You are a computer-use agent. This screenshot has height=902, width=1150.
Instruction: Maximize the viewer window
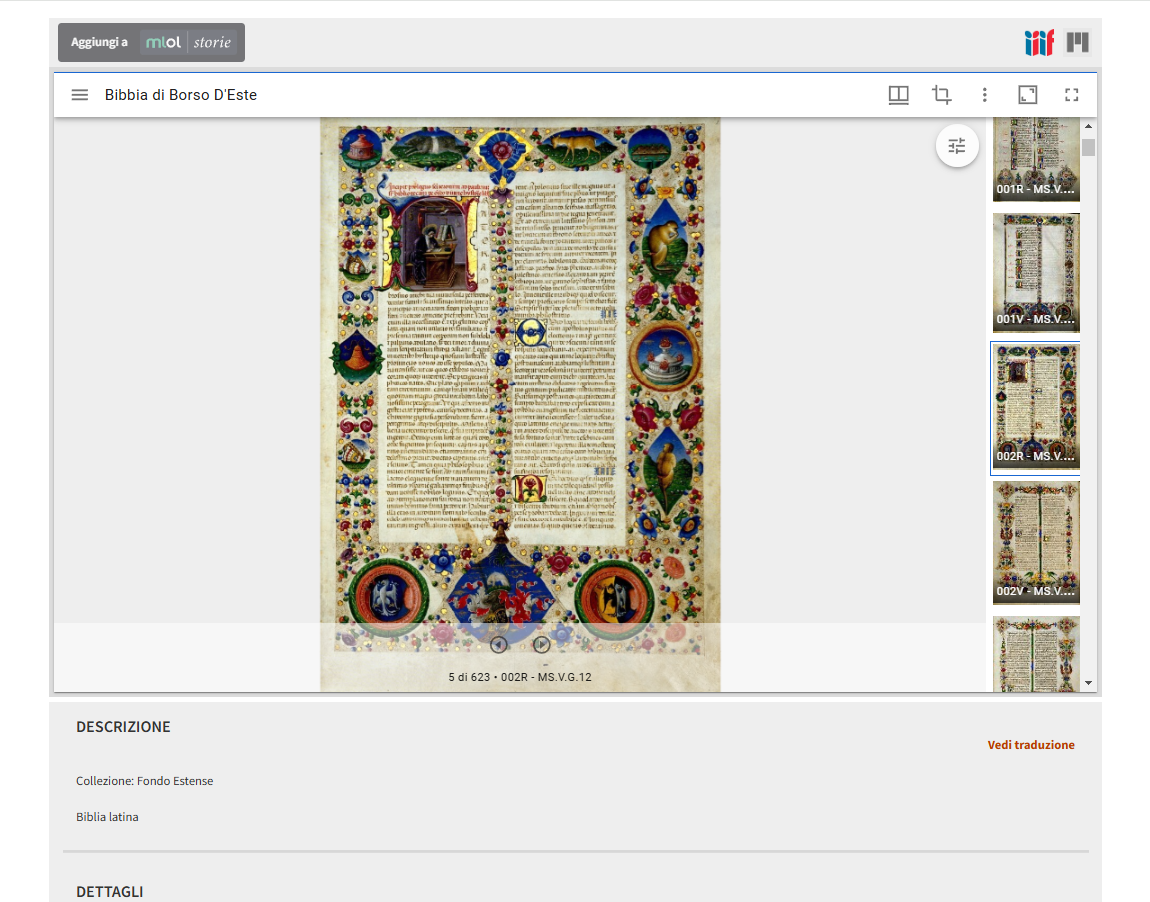1028,95
